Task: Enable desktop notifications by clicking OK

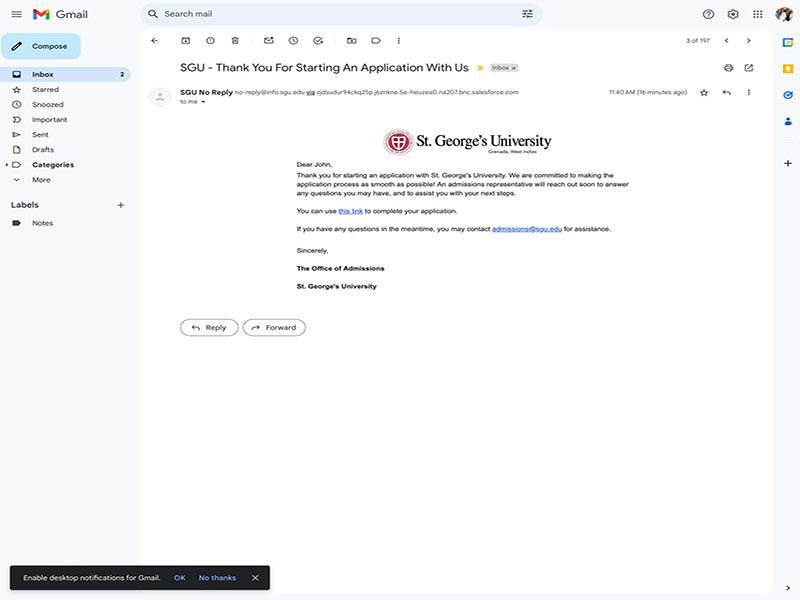Action: click(178, 577)
